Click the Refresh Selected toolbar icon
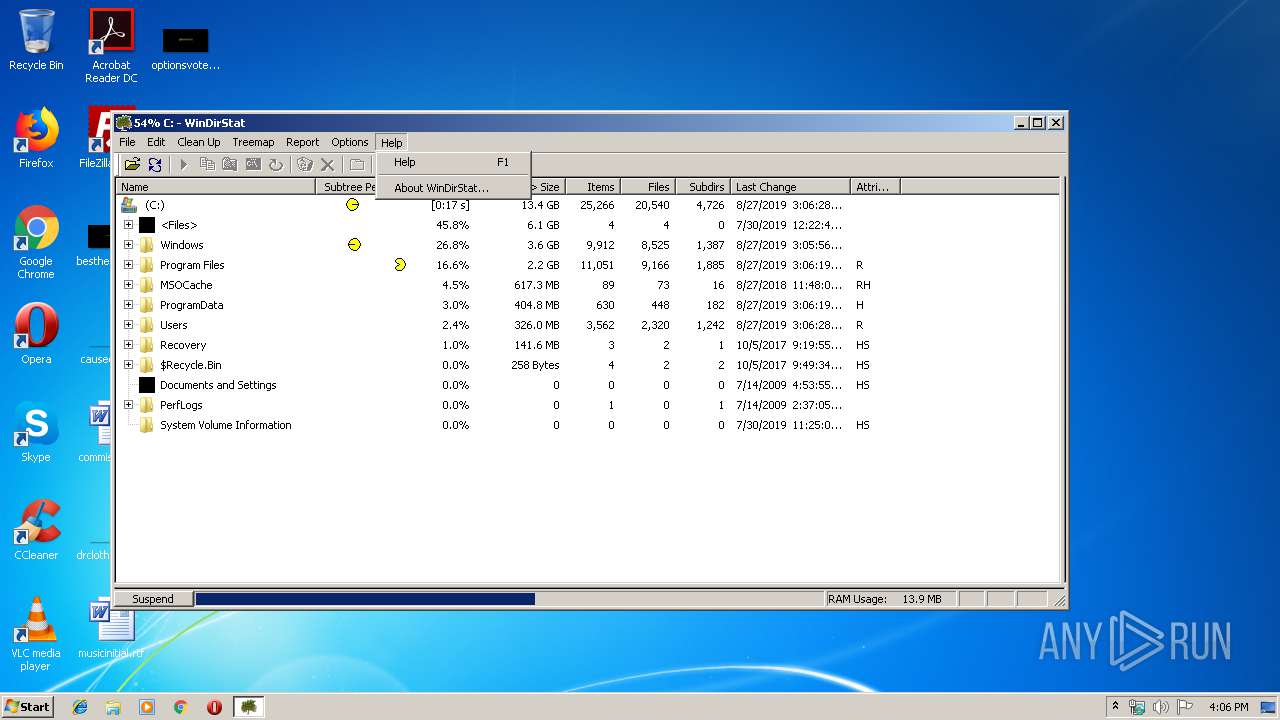Viewport: 1280px width, 720px height. tap(276, 164)
